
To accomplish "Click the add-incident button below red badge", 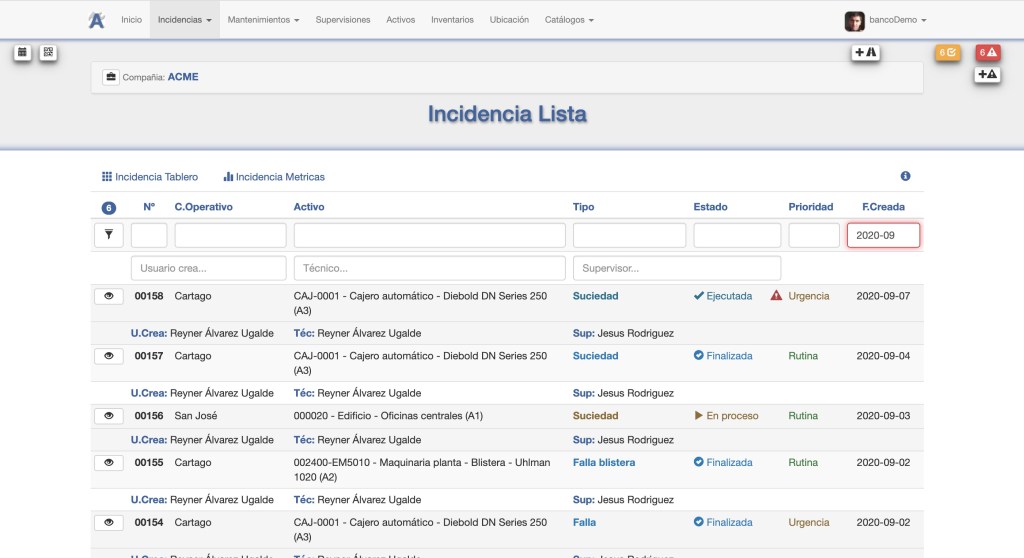I will 987,74.
